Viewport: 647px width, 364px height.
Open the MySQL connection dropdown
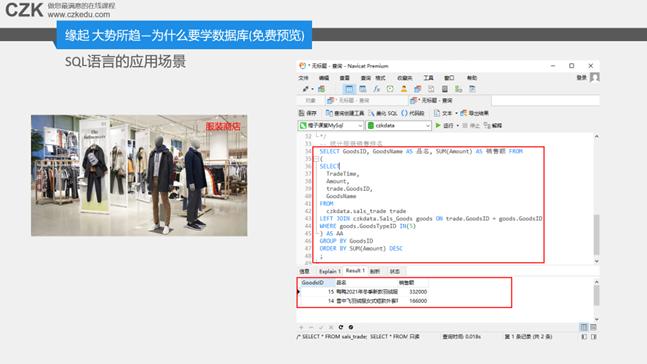click(x=331, y=125)
